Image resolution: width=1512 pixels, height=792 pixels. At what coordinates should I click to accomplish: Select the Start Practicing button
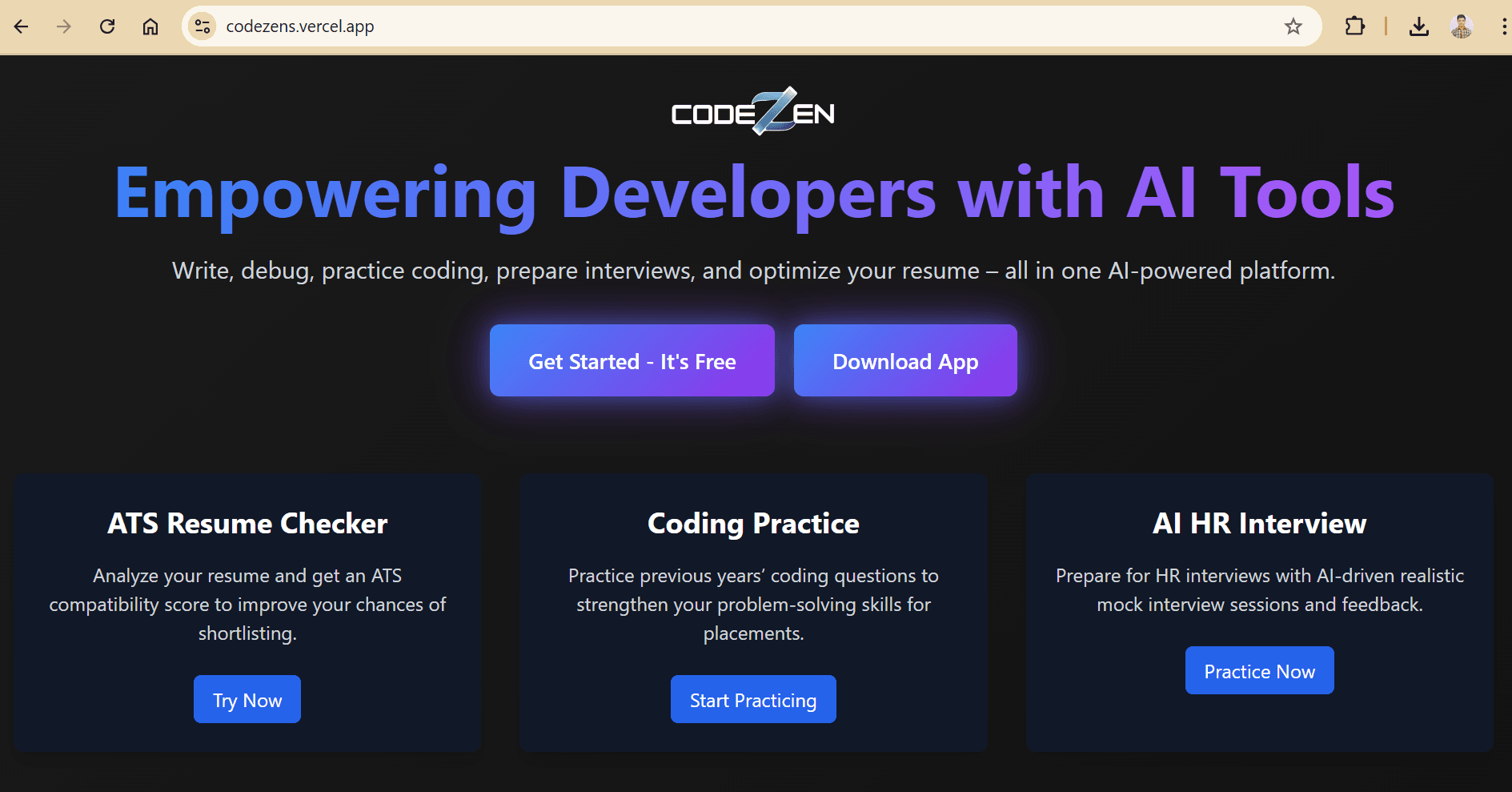click(x=753, y=700)
